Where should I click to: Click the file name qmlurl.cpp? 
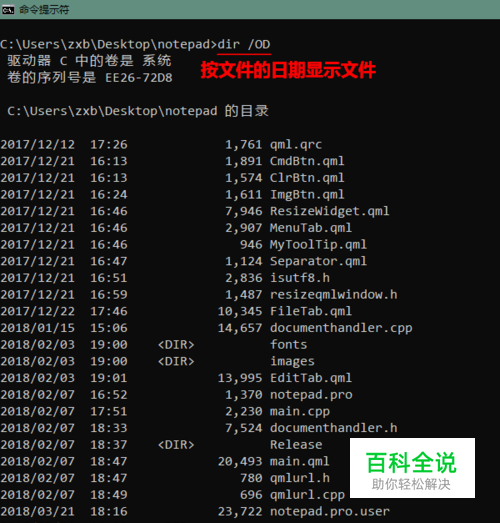[307, 495]
